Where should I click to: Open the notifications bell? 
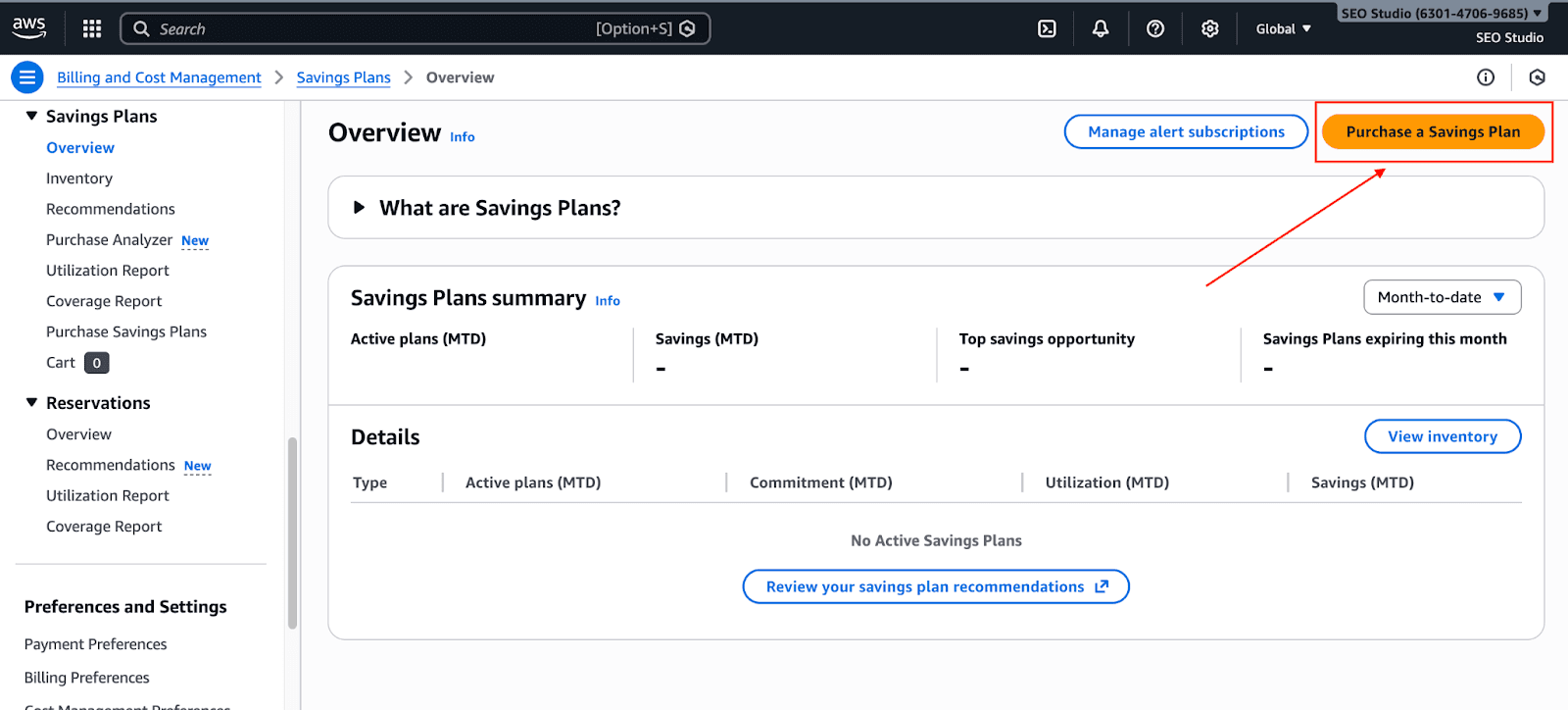[1101, 28]
